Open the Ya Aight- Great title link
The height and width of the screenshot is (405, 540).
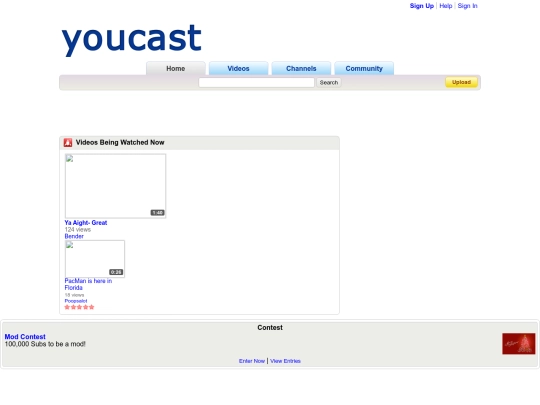86,223
